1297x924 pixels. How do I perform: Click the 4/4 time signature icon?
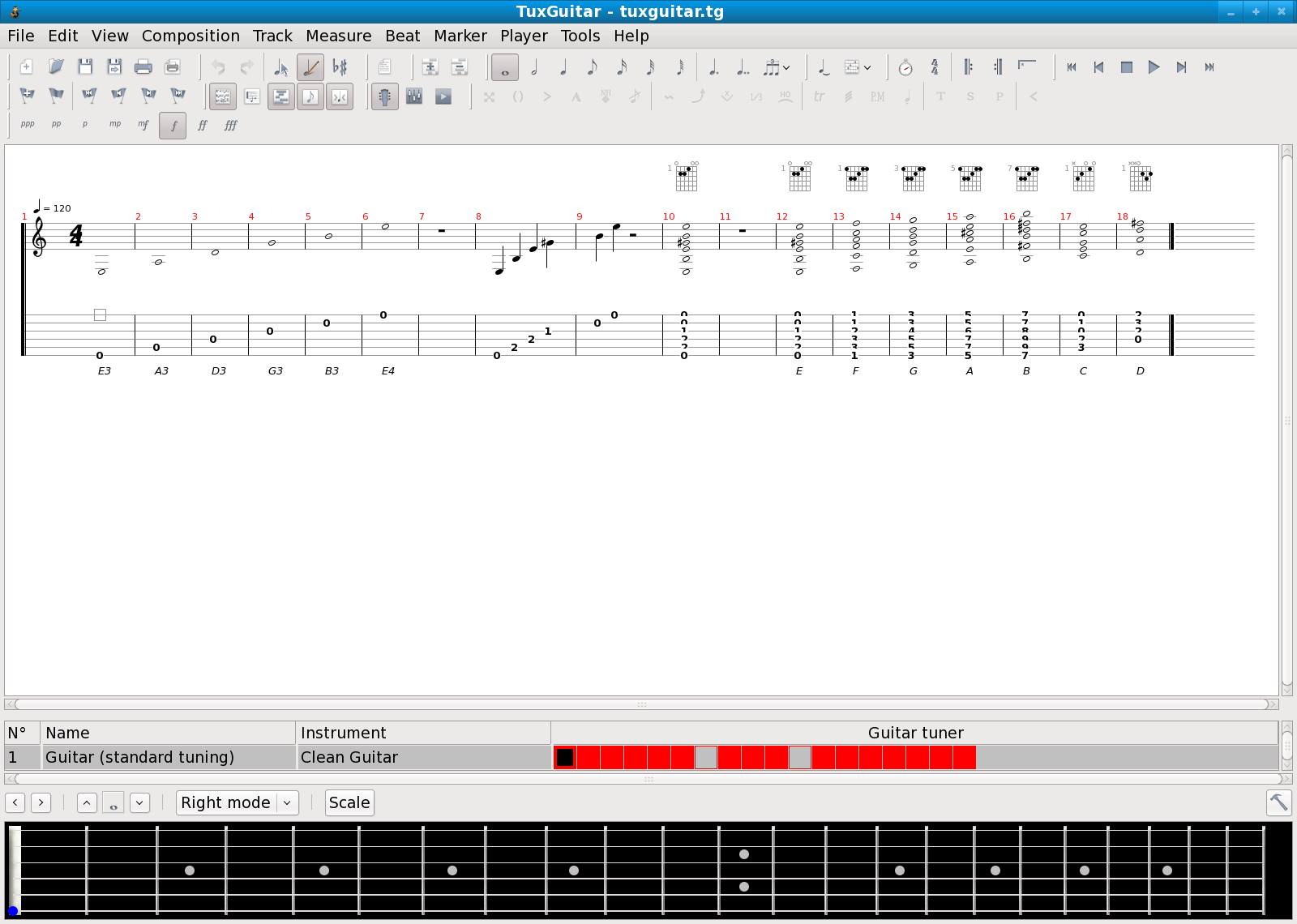pyautogui.click(x=935, y=67)
